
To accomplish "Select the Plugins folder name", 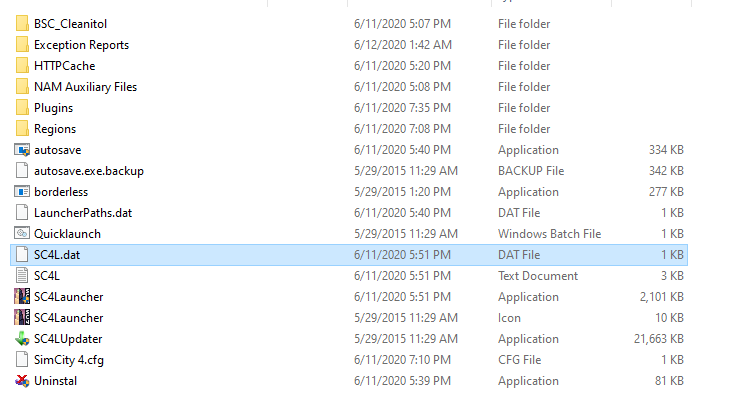I will pos(53,108).
